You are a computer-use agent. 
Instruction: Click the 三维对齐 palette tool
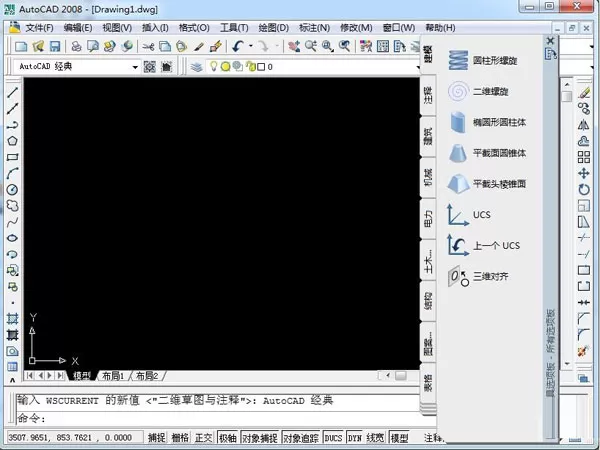pos(478,276)
